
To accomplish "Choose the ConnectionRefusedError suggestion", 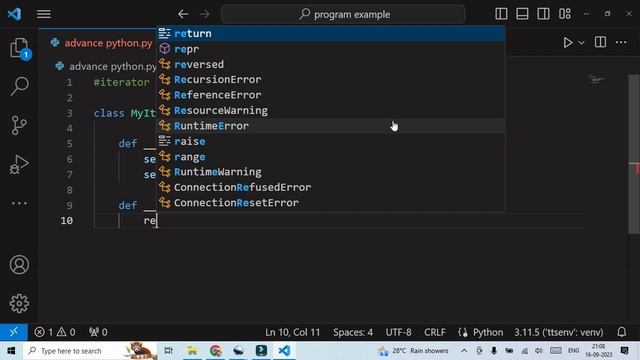I will pyautogui.click(x=331, y=187).
